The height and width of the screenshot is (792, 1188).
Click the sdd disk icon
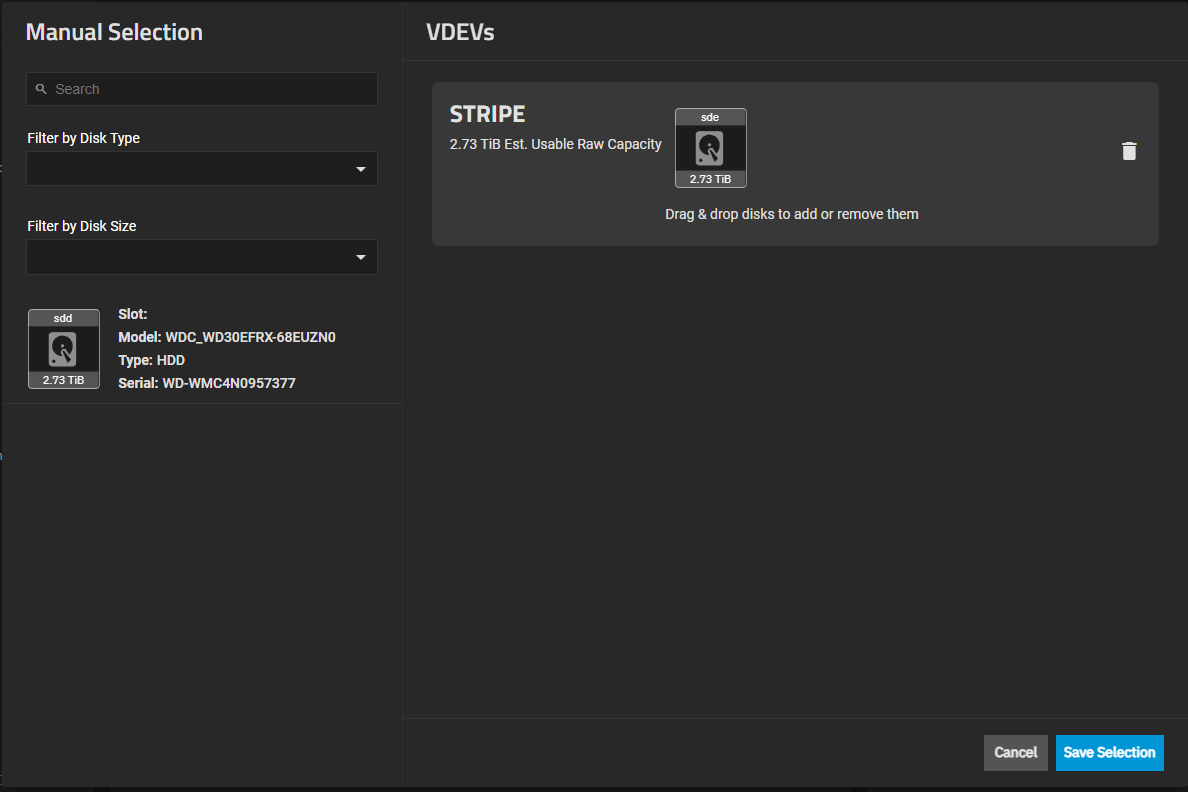click(x=63, y=349)
